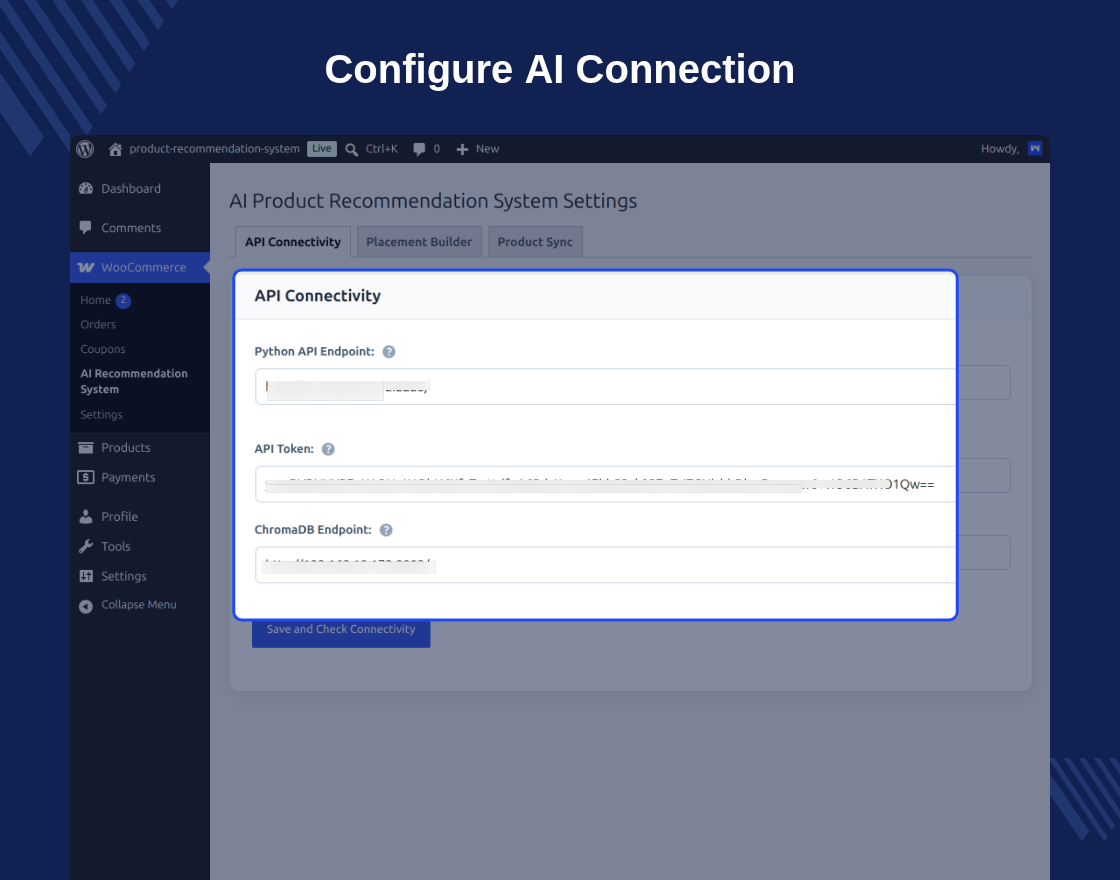Image resolution: width=1120 pixels, height=880 pixels.
Task: Focus the API Token input field
Action: click(605, 484)
